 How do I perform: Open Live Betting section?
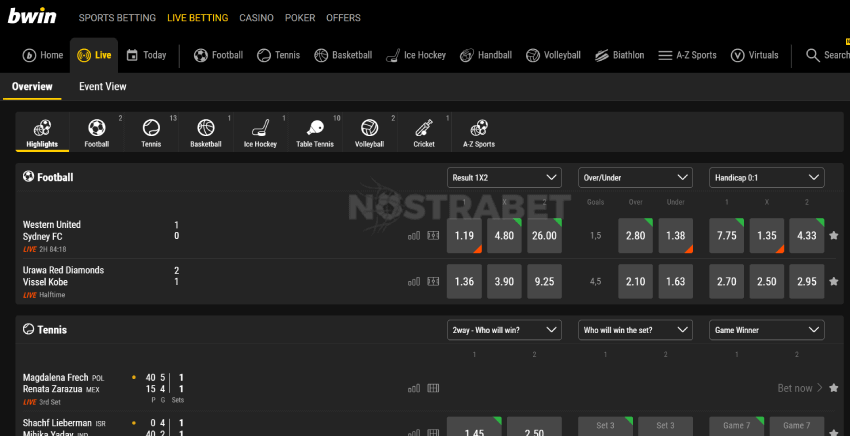point(197,18)
